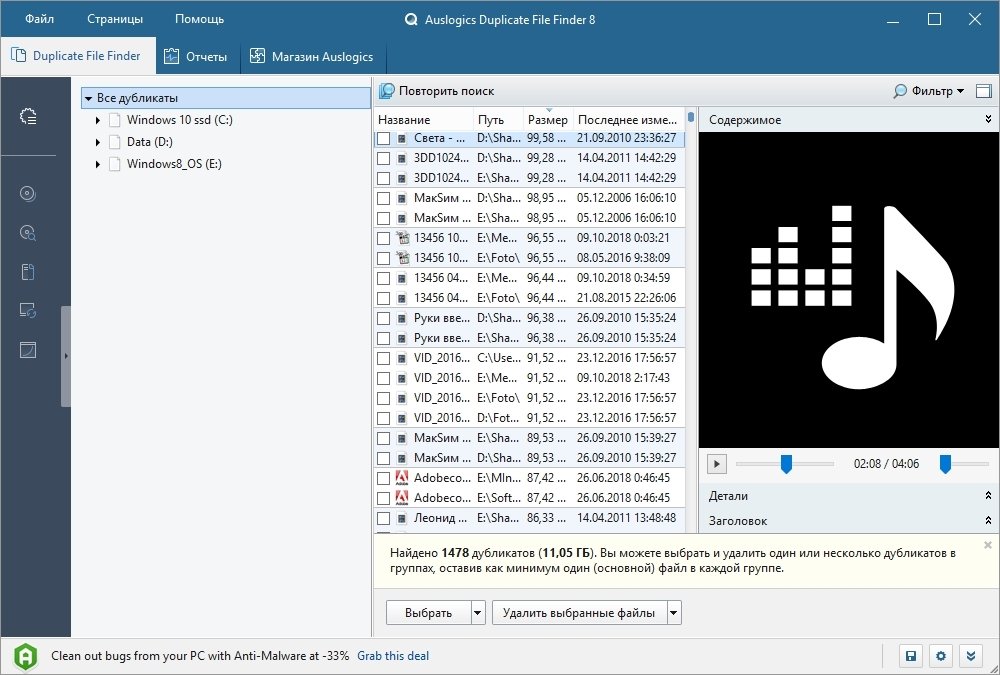Open the Фильтр dropdown
Image resolution: width=1000 pixels, height=675 pixels.
pos(929,91)
